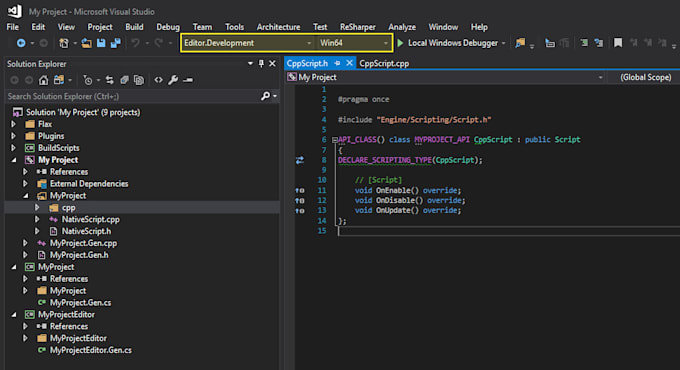Open the Build menu
The width and height of the screenshot is (680, 370).
(x=134, y=27)
